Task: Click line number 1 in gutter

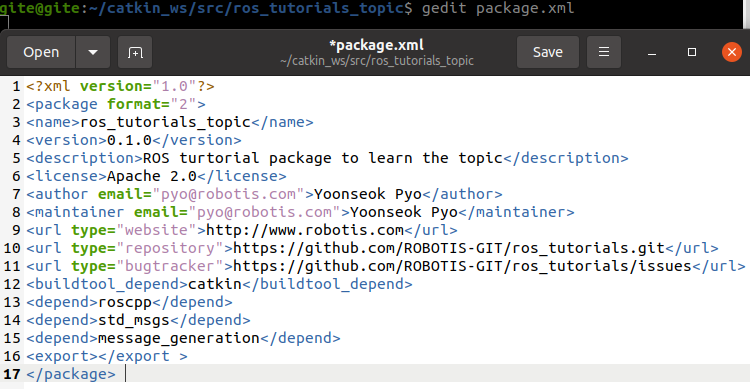Action: click(16, 86)
